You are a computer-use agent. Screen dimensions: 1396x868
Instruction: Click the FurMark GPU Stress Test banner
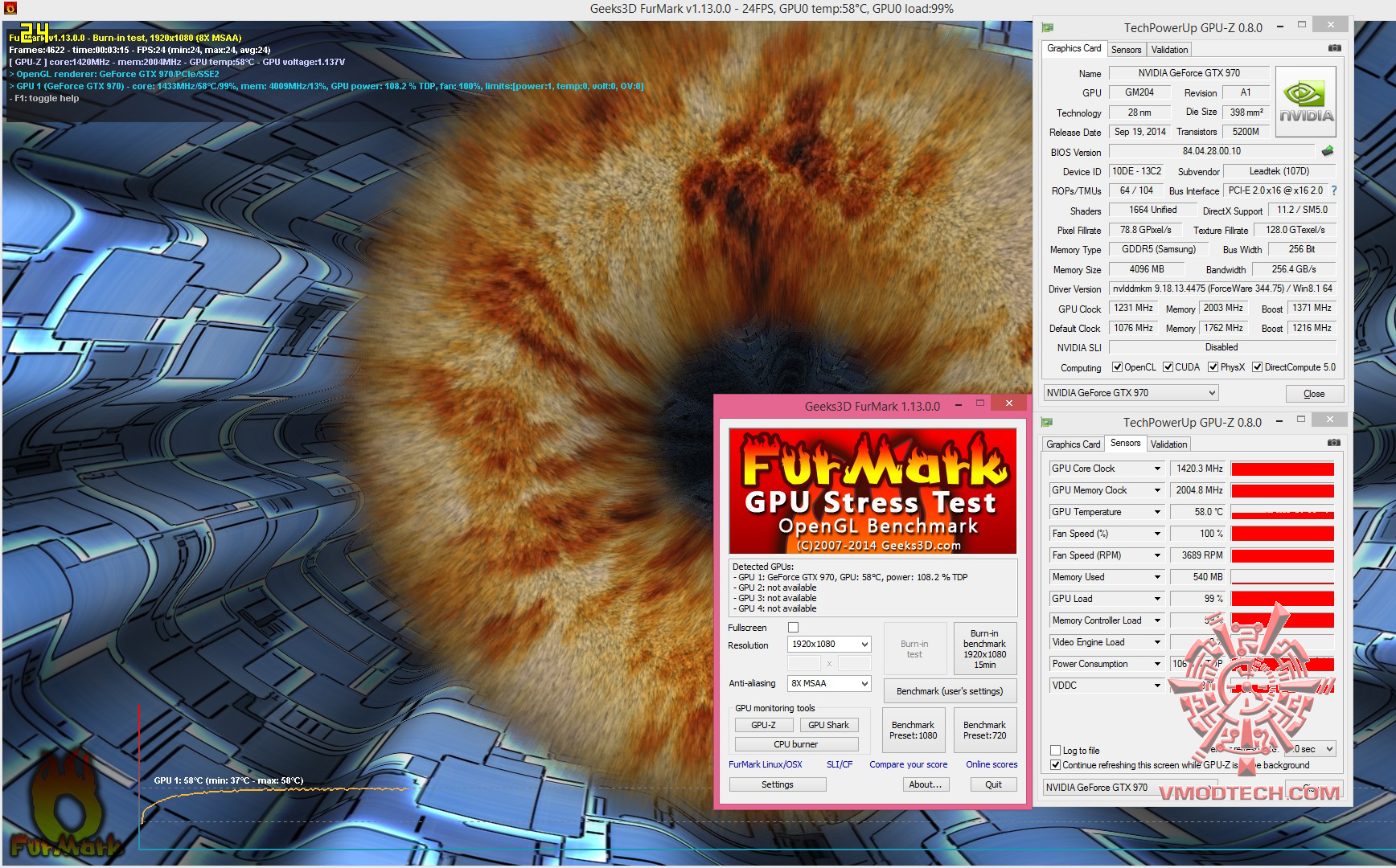(872, 491)
